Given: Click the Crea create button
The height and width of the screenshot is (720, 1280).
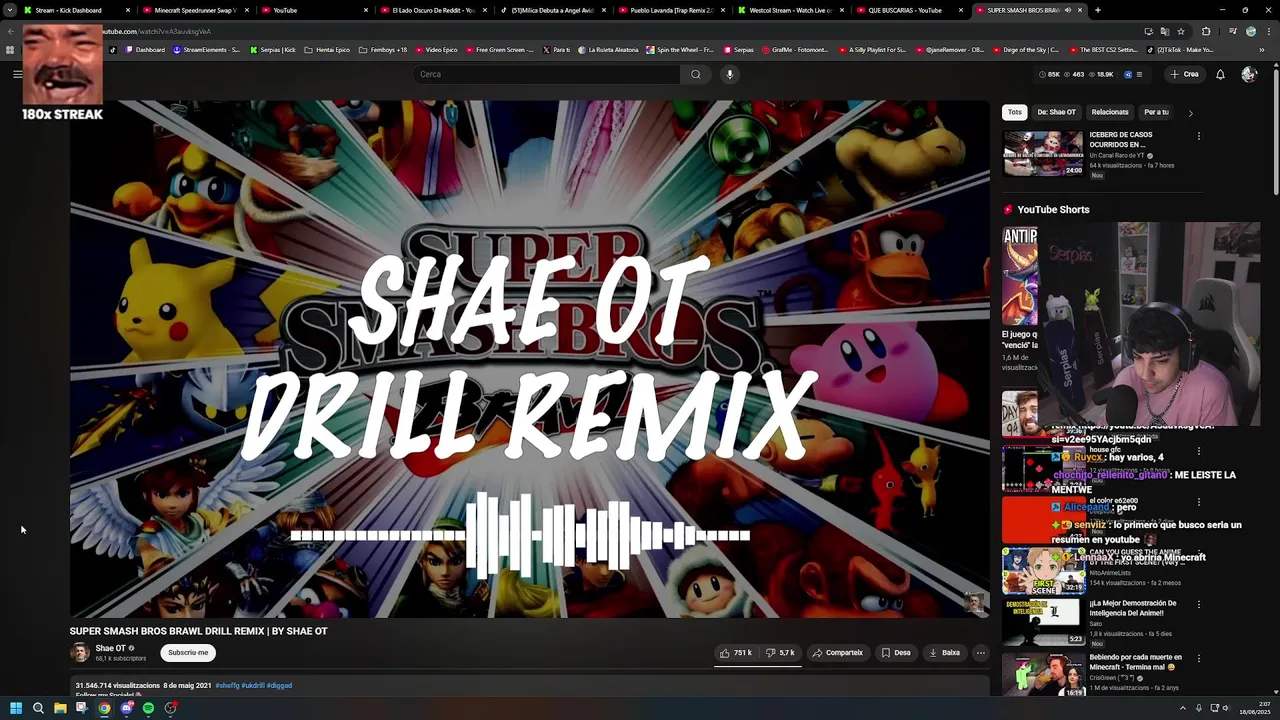Looking at the screenshot, I should pos(1184,74).
